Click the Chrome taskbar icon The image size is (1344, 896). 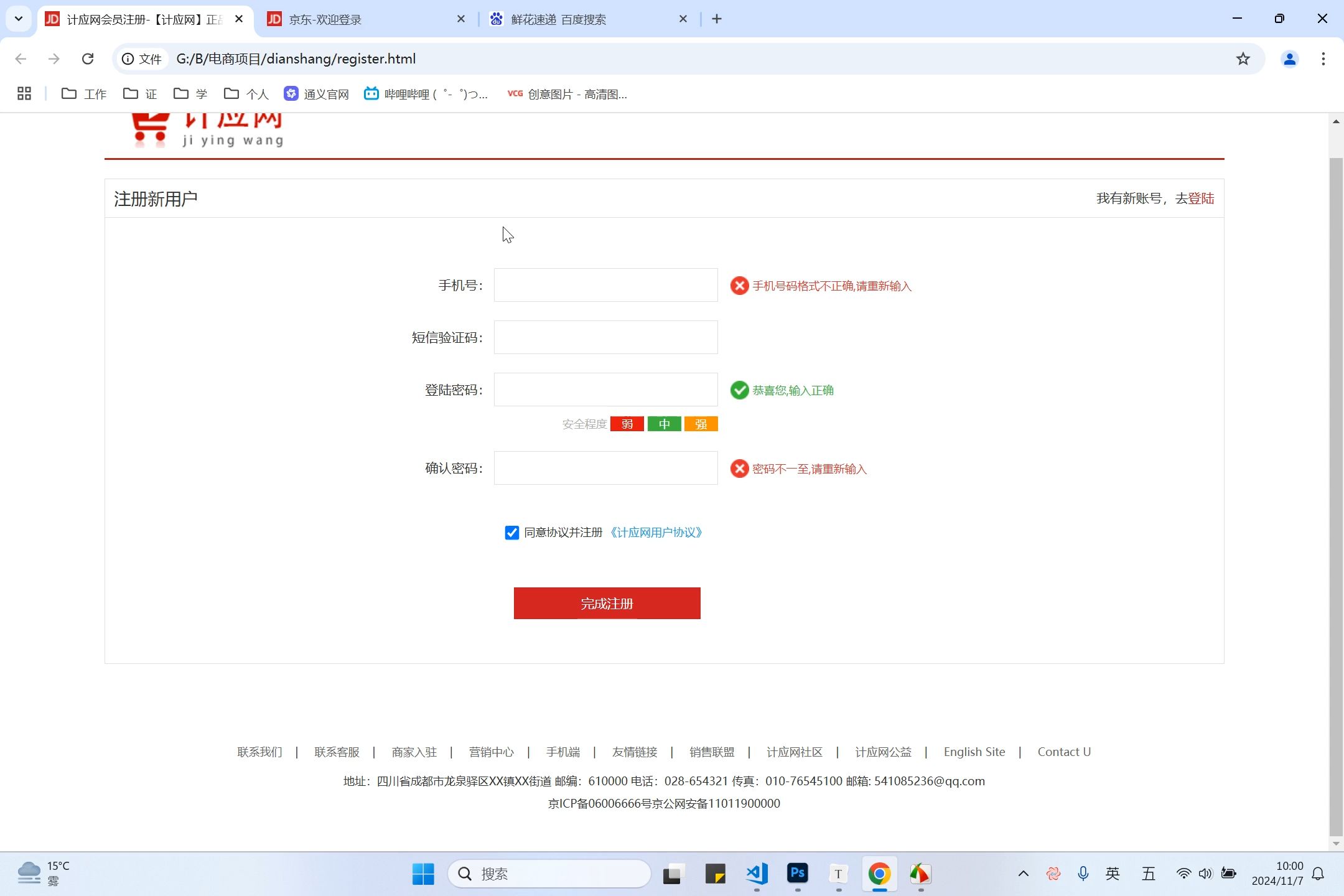pos(880,874)
